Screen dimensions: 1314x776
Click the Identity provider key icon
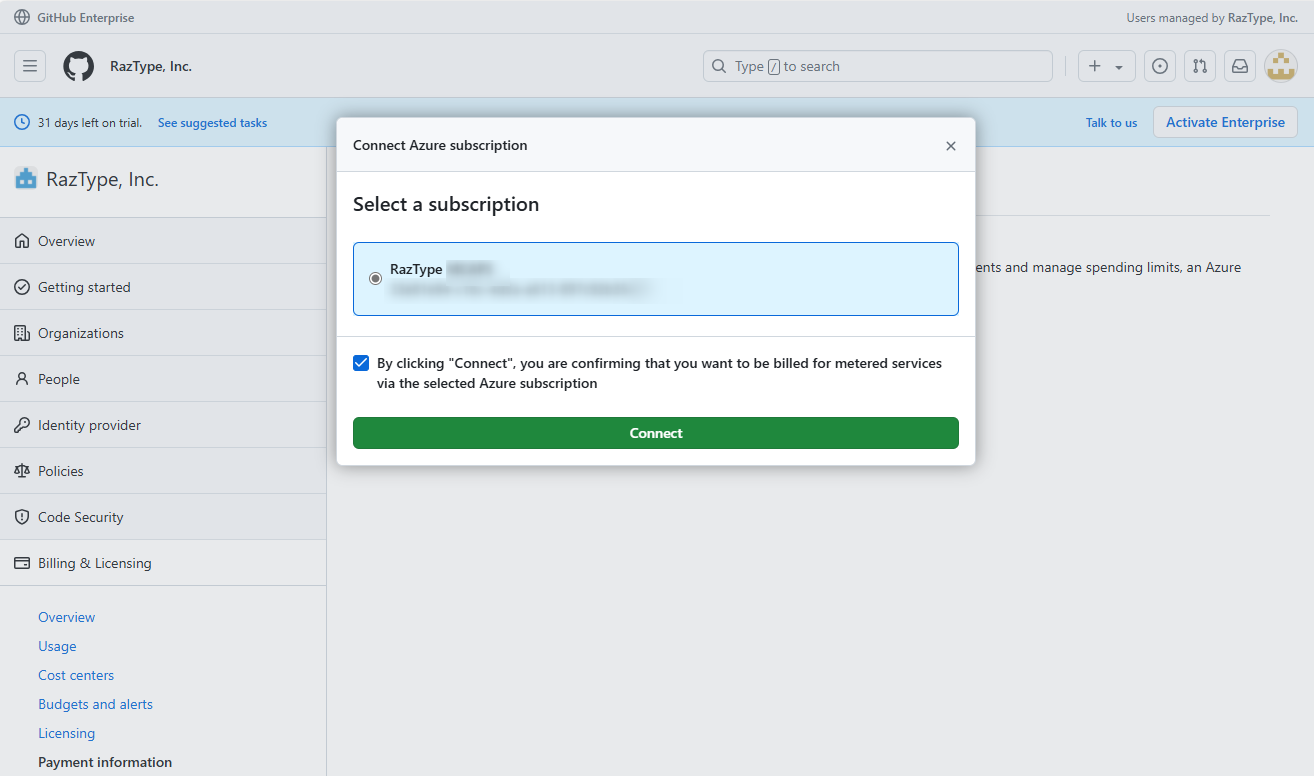21,425
